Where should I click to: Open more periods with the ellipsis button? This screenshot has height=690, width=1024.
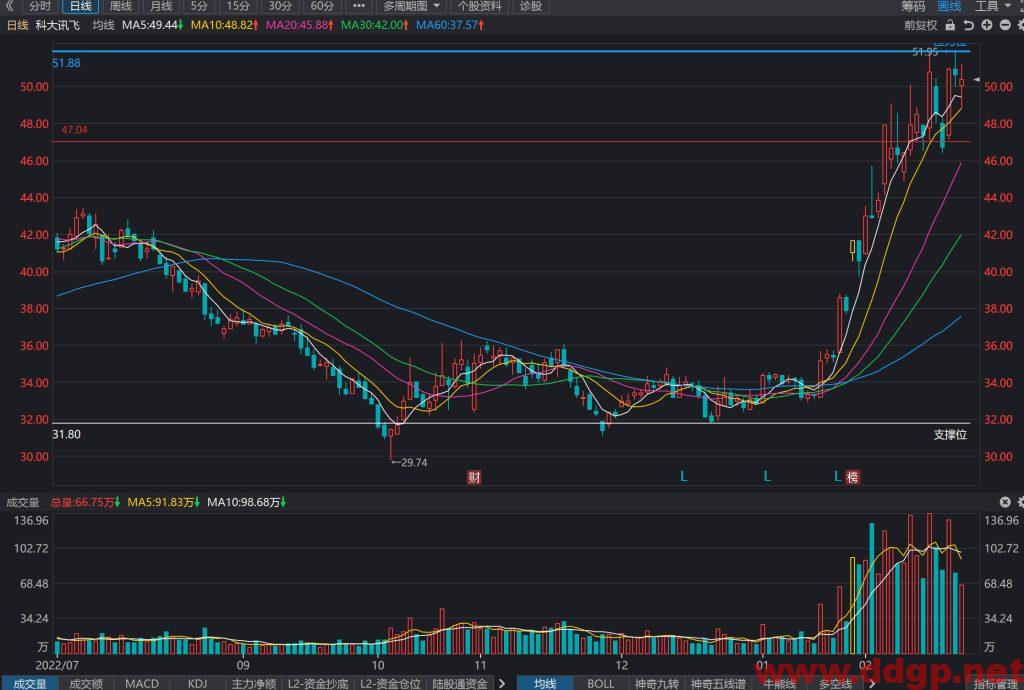[359, 7]
